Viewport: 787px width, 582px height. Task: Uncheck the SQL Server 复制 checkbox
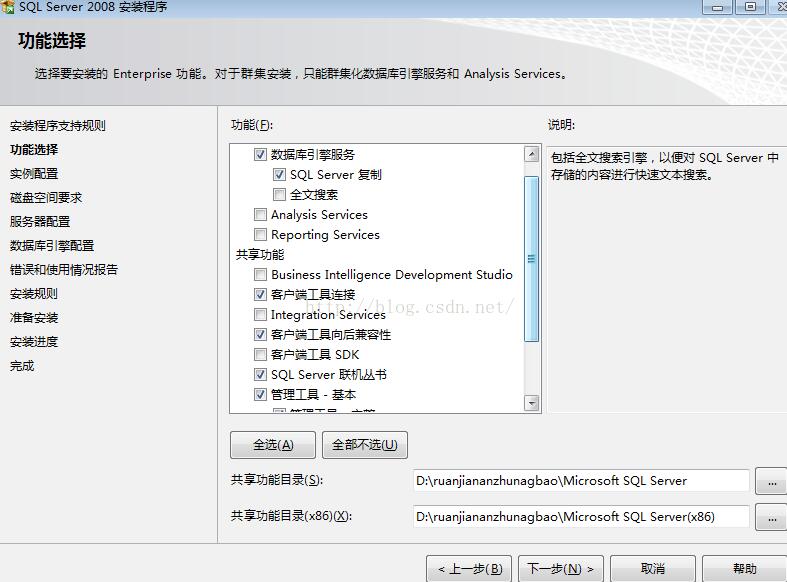279,175
